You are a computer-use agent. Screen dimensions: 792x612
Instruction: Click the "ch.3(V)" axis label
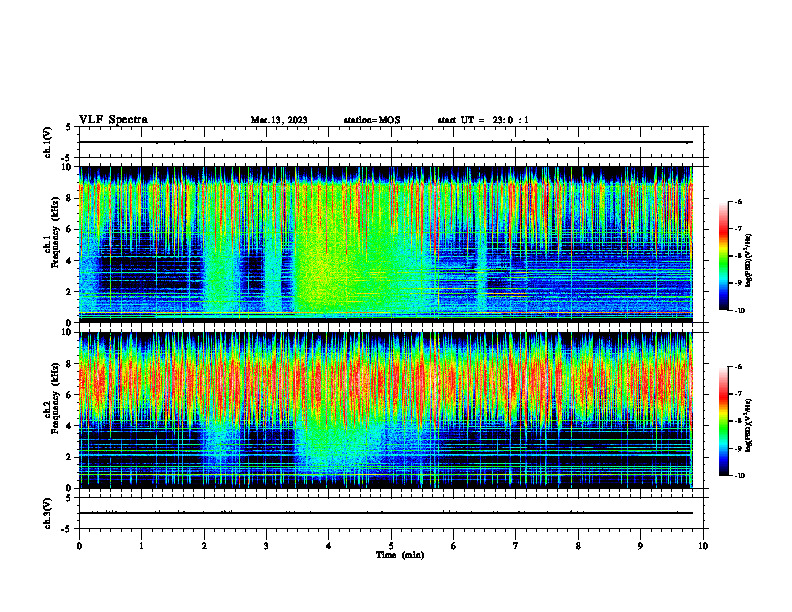click(48, 514)
